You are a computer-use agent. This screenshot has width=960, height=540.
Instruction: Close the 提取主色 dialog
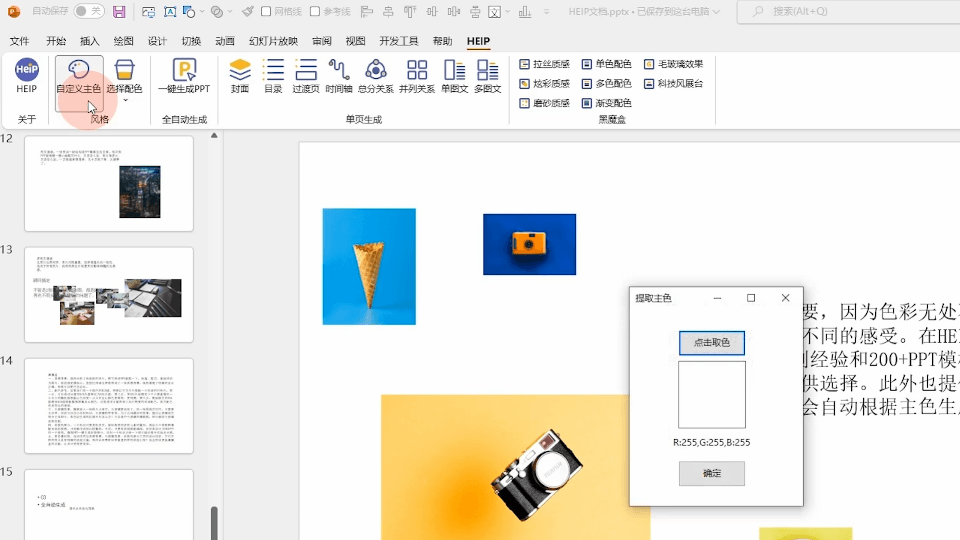click(786, 298)
